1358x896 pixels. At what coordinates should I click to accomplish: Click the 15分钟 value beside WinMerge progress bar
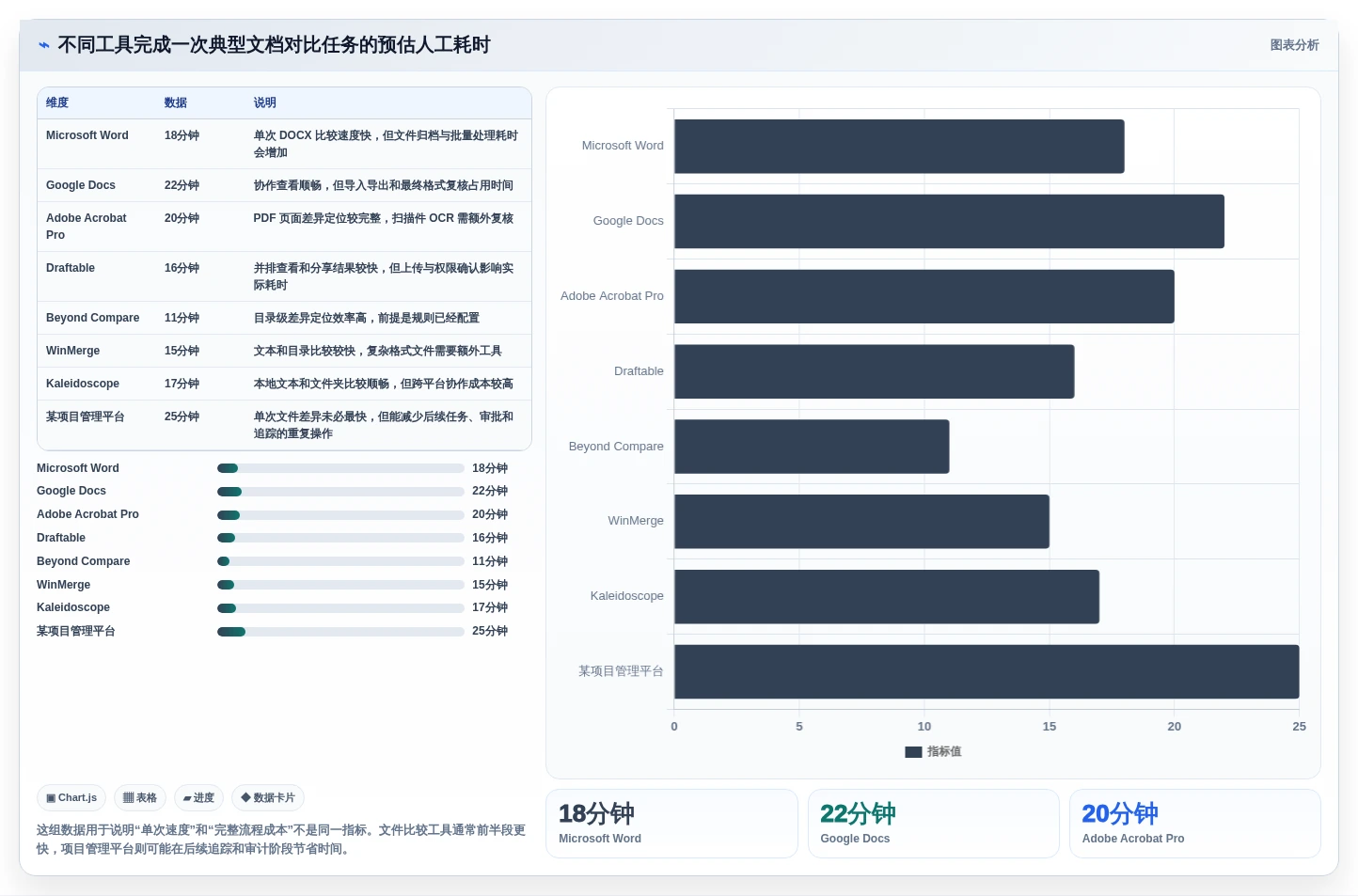pos(490,585)
